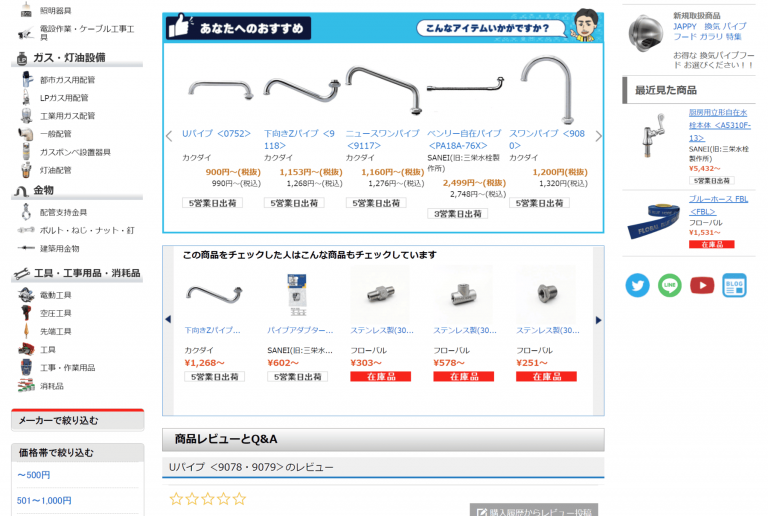768x516 pixels.
Task: Open ニュースワンパイプ <9117> product link
Action: [383, 140]
